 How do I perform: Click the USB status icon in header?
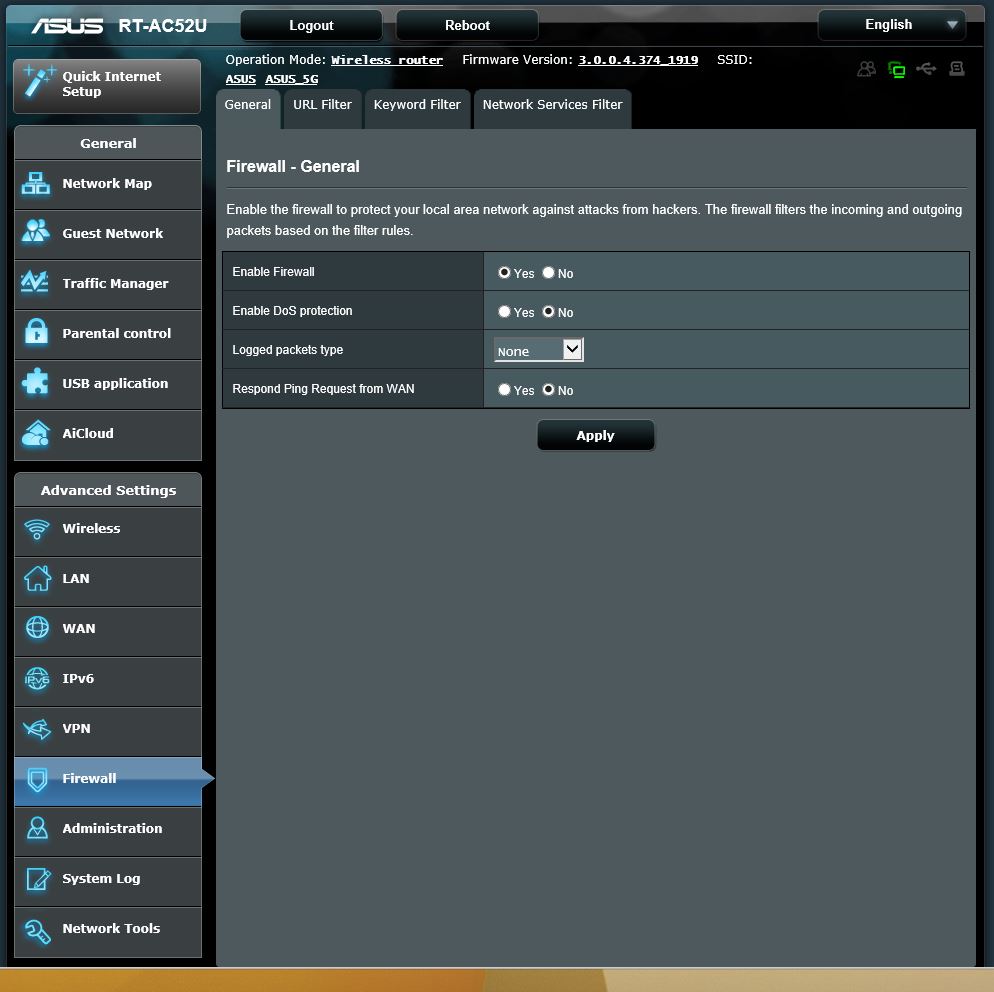(x=926, y=68)
